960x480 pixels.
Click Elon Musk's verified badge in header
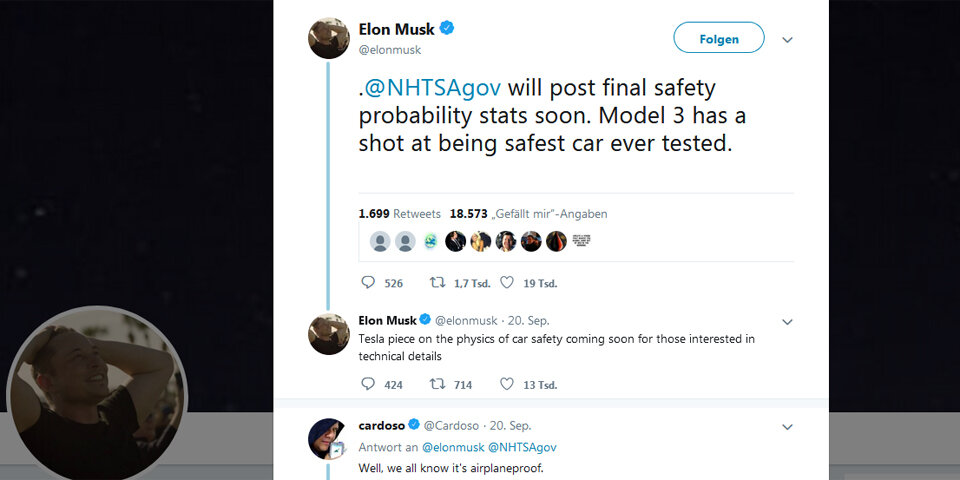coord(447,29)
